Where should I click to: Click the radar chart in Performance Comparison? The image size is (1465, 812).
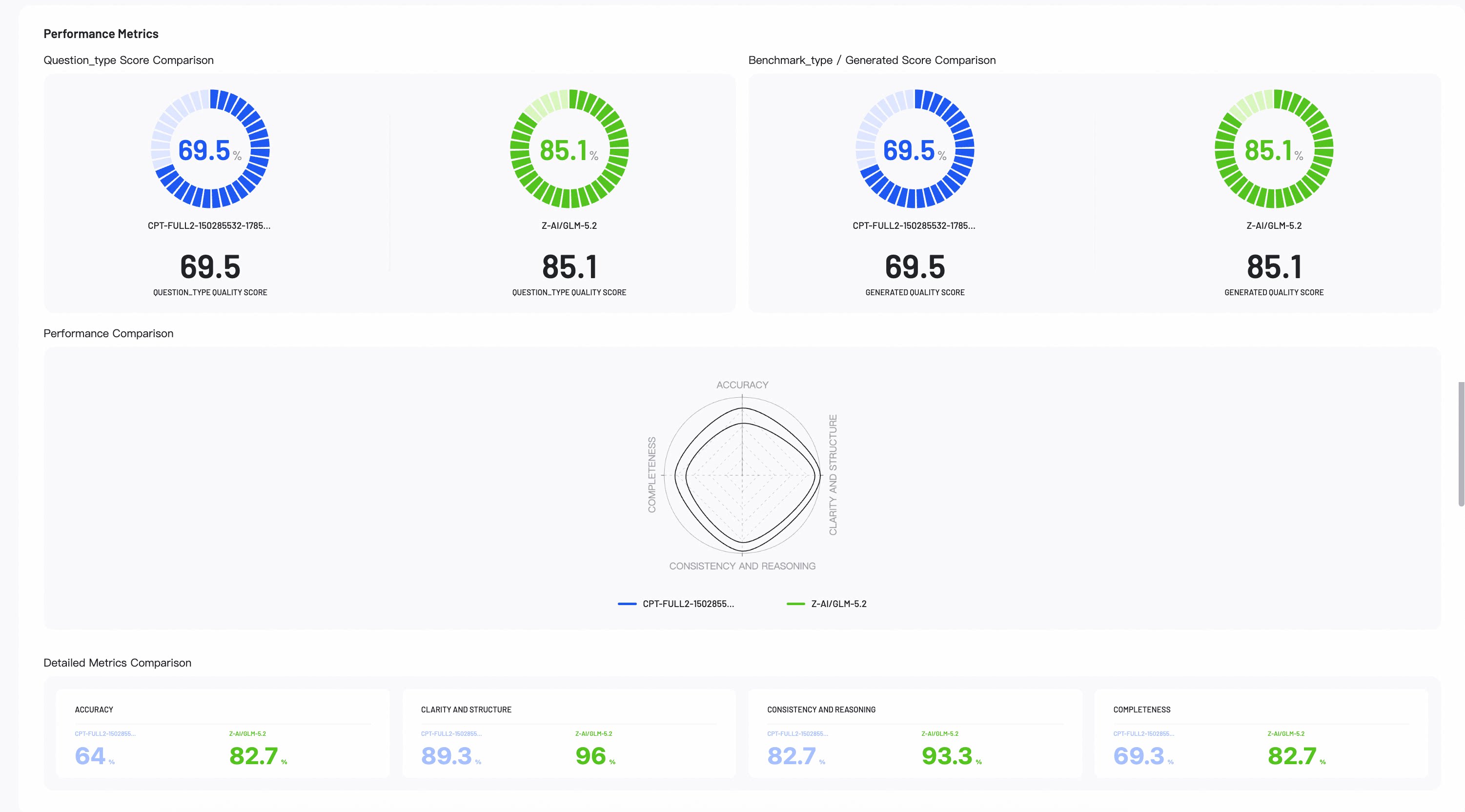(x=742, y=475)
